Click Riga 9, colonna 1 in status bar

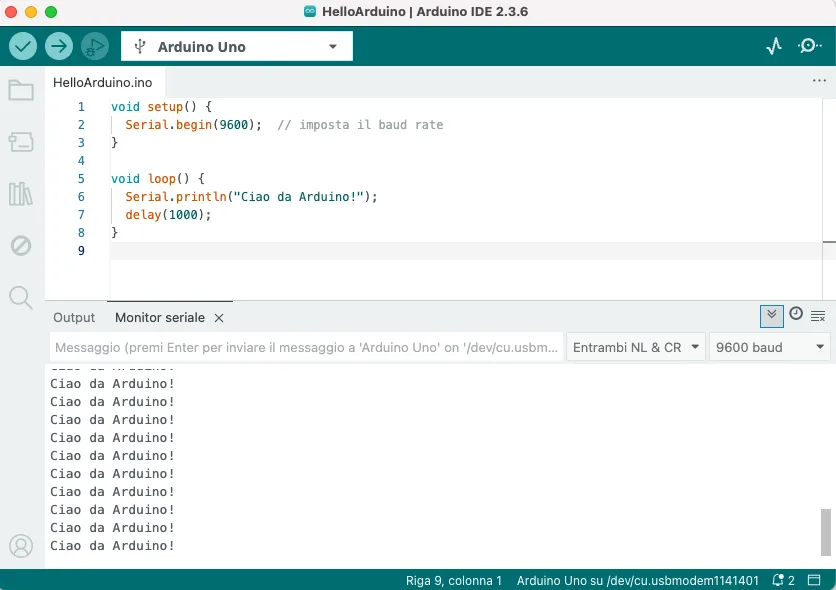click(454, 580)
